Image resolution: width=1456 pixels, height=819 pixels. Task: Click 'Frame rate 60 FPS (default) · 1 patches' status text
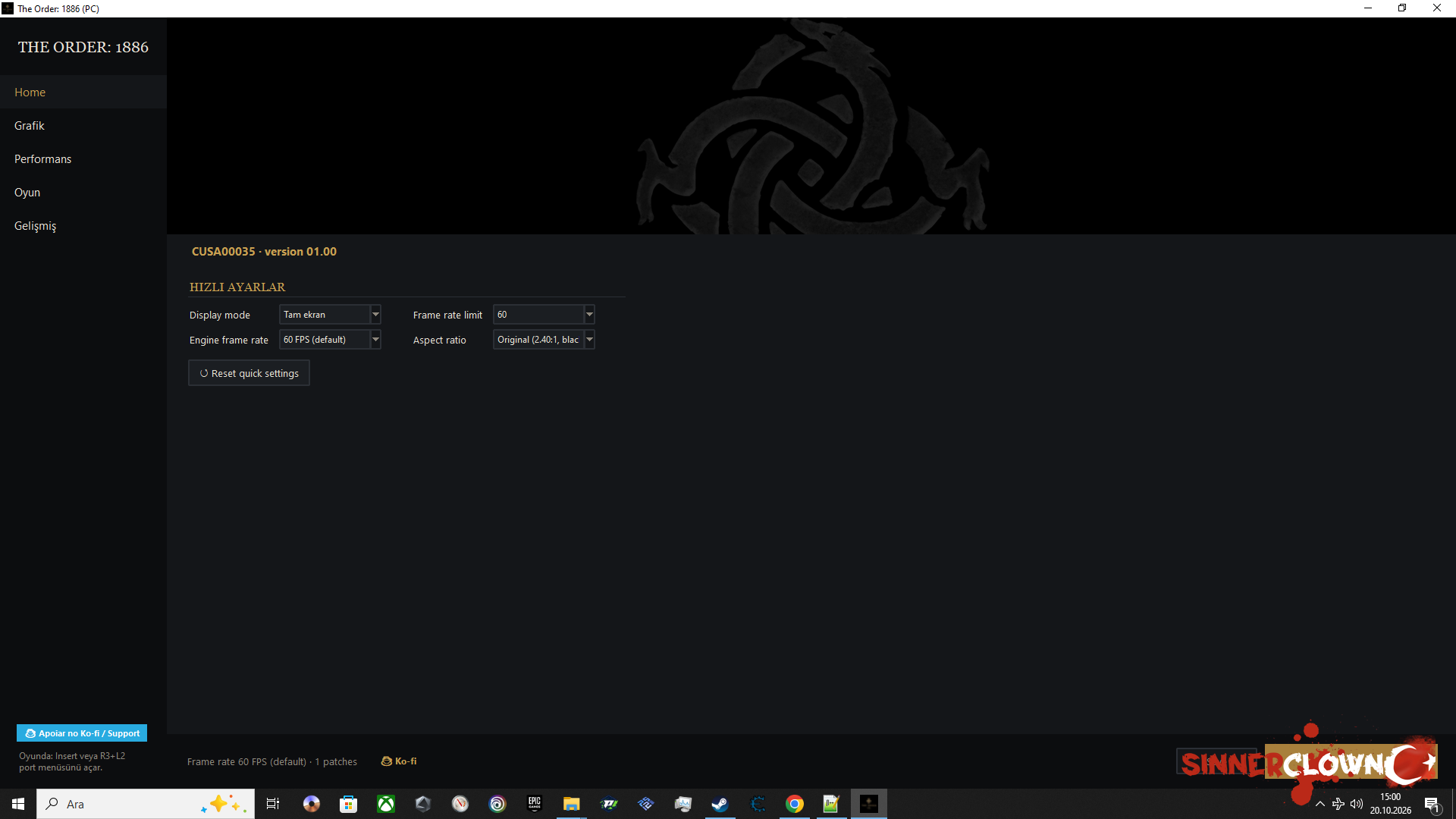click(271, 761)
